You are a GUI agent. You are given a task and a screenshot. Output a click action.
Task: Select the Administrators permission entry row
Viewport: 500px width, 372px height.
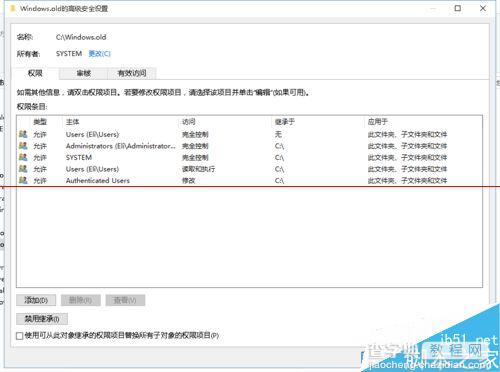[x=249, y=146]
